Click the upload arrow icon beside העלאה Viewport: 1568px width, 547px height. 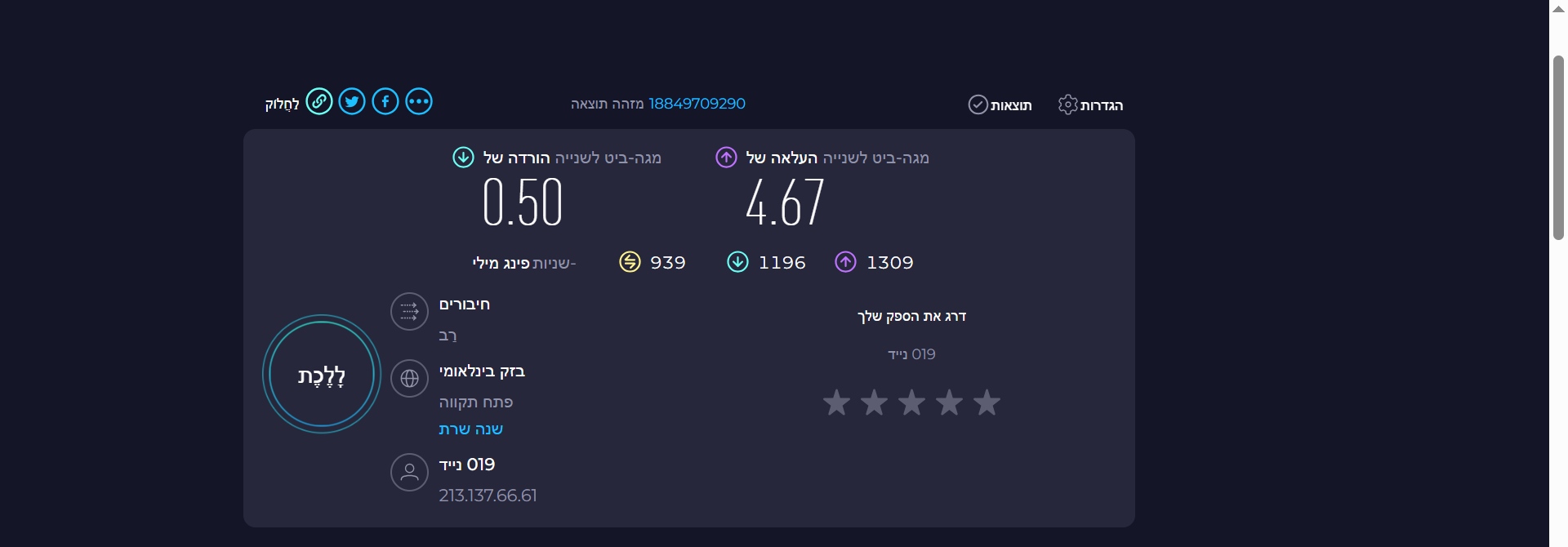click(726, 157)
